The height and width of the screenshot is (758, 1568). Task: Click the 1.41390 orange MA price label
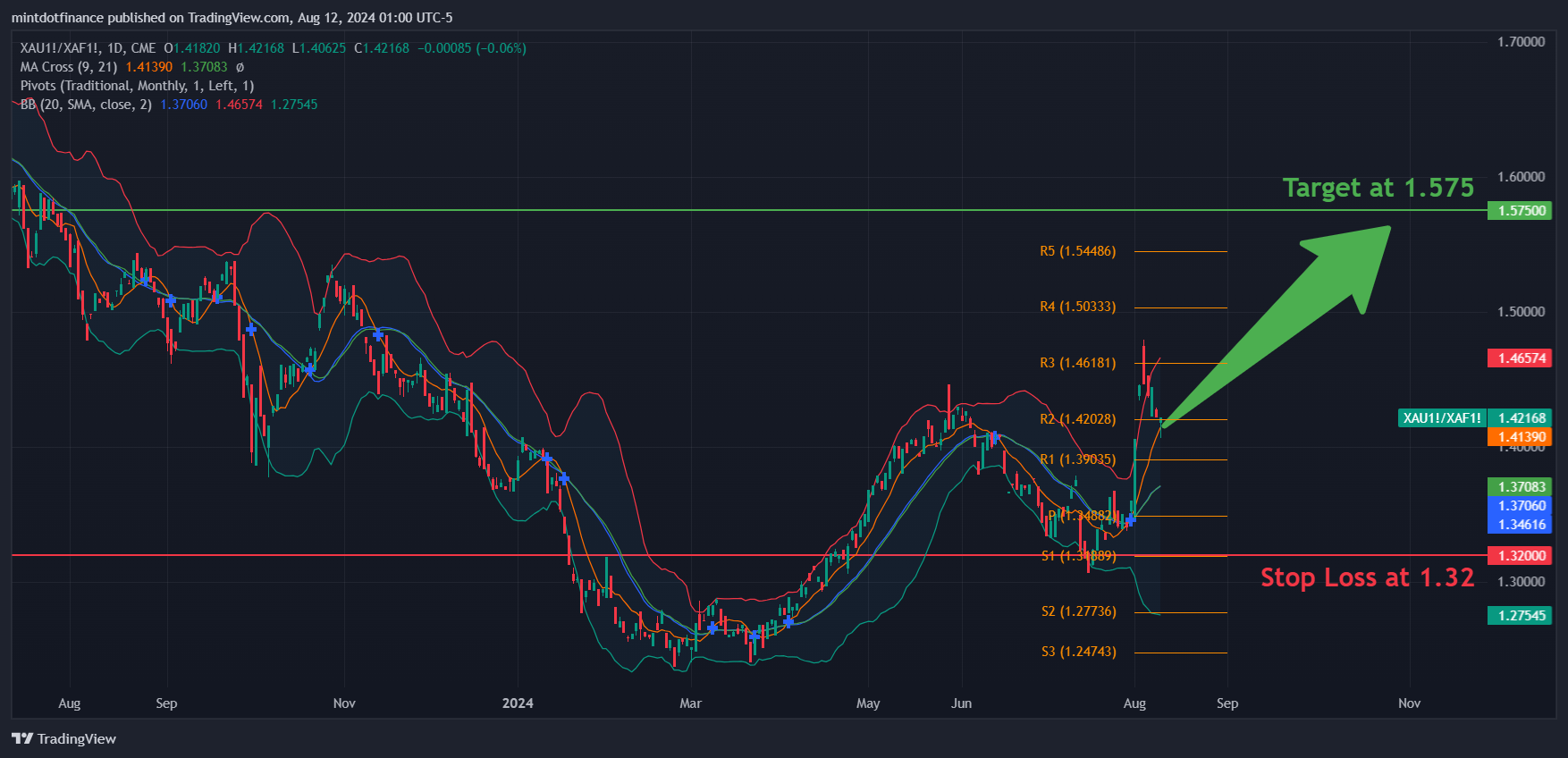point(1520,437)
